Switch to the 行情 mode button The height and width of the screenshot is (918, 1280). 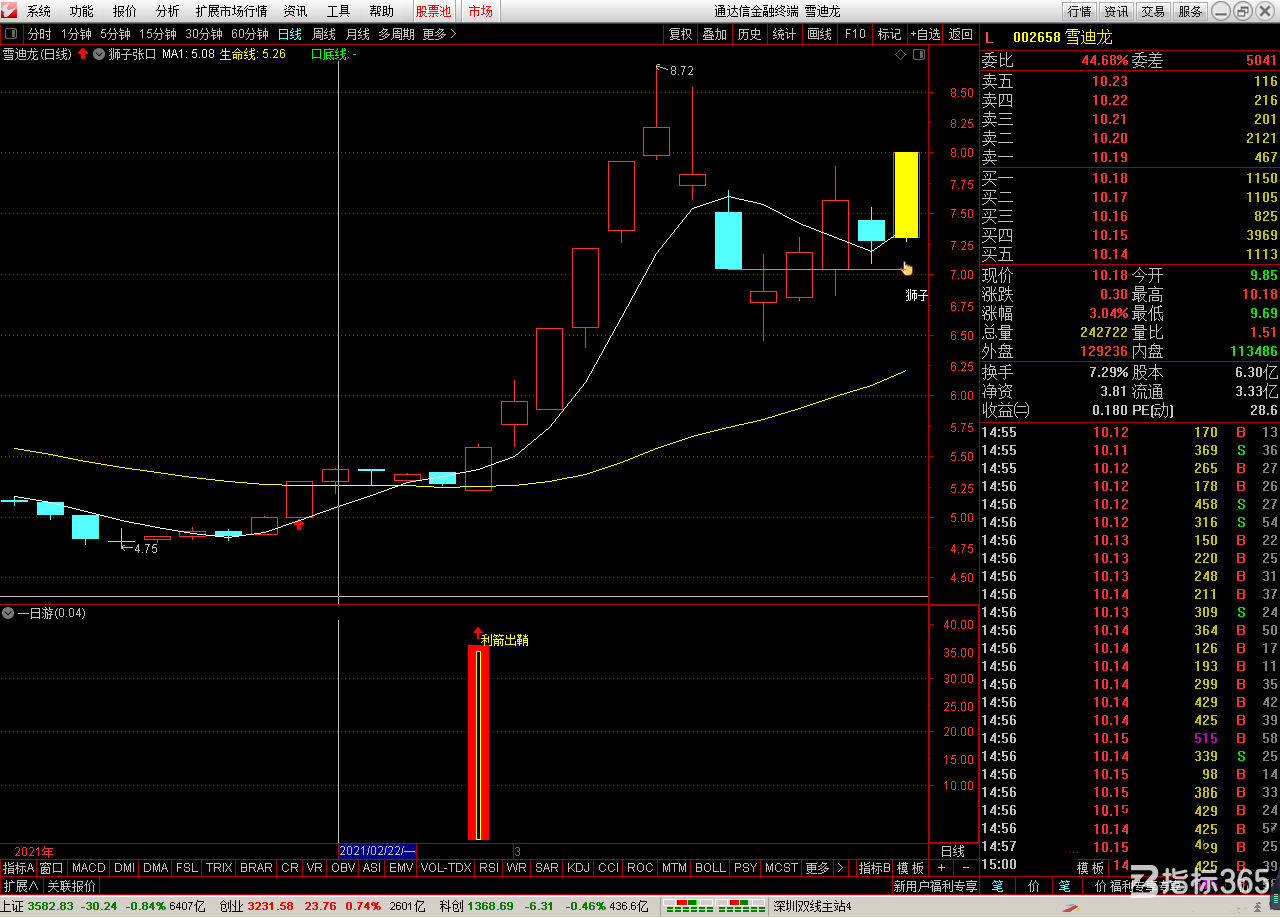click(1079, 11)
